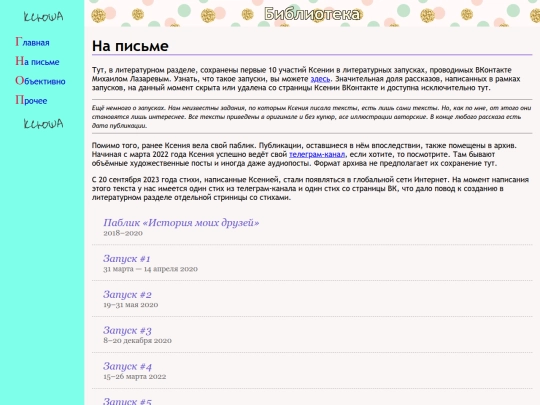Click the lower KLHOWA handwritten logo
The image size is (540, 405).
43,124
